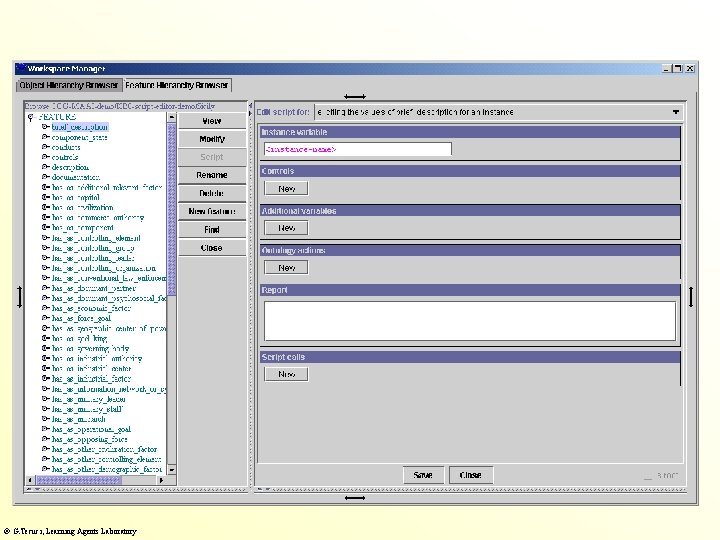
Task: Click the Instance variable text field
Action: pos(357,149)
